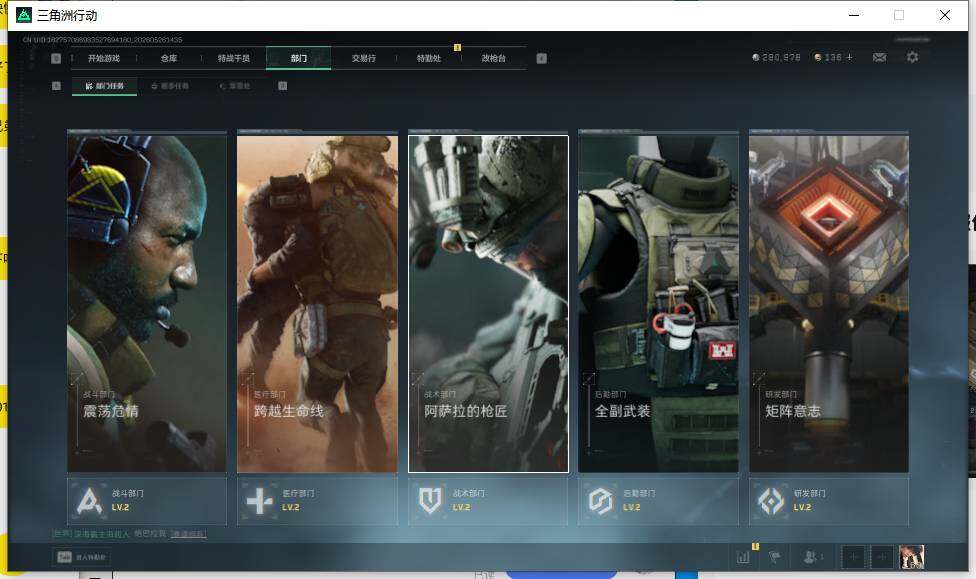
Task: Click the 136 premium currency balance
Action: (x=828, y=57)
